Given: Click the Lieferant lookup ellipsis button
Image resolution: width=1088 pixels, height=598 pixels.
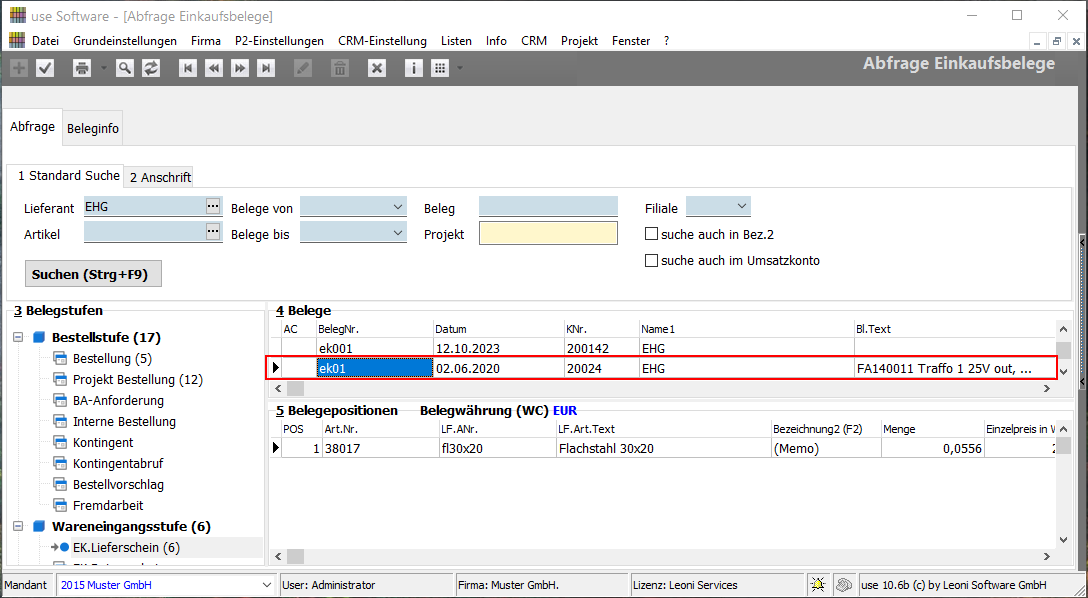Looking at the screenshot, I should click(x=213, y=205).
